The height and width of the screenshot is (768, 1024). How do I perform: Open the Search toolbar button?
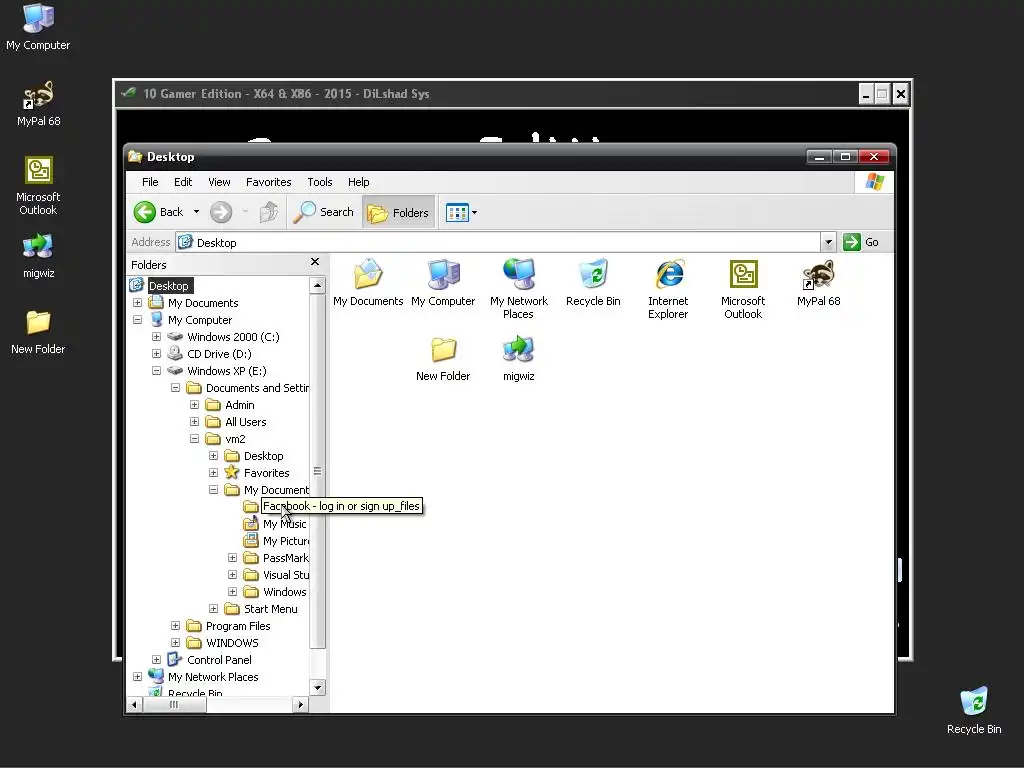point(323,212)
